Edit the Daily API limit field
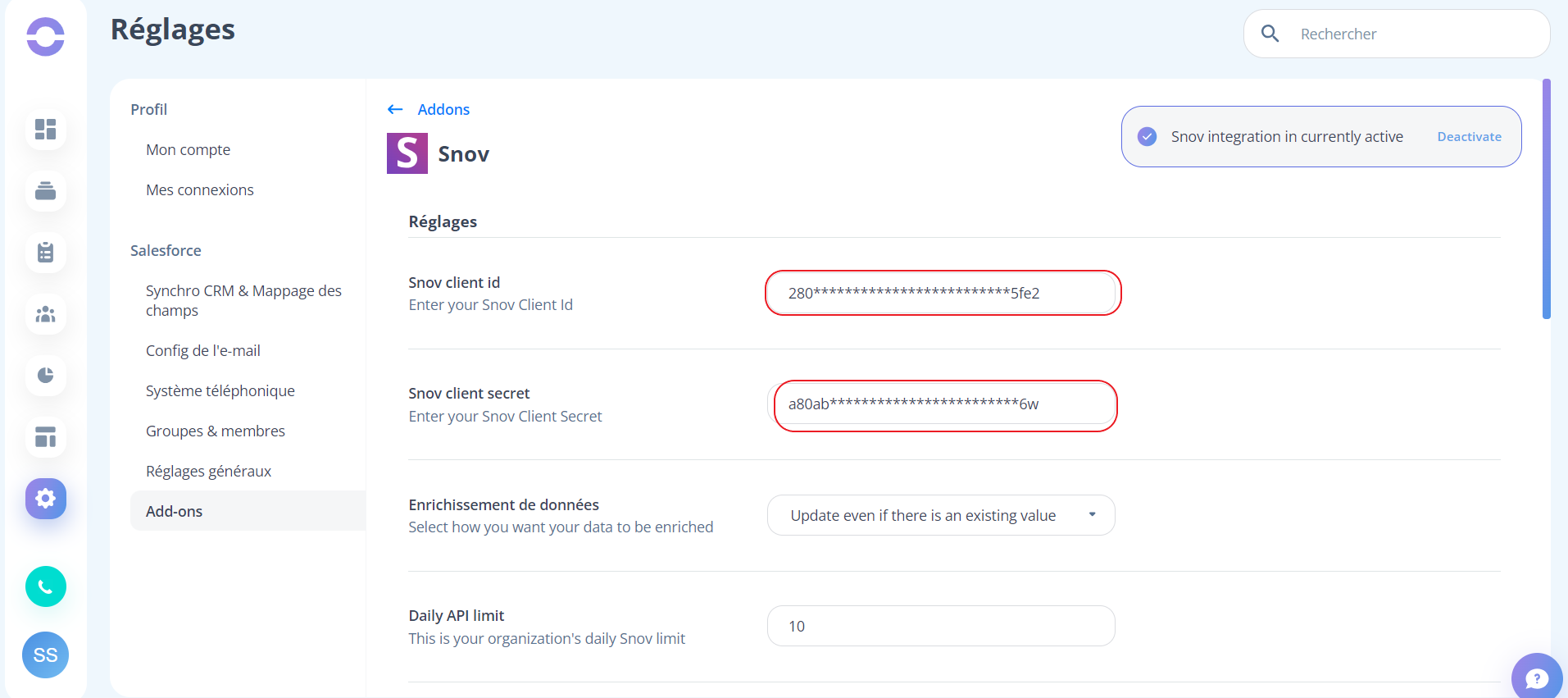The height and width of the screenshot is (698, 1568). [941, 626]
